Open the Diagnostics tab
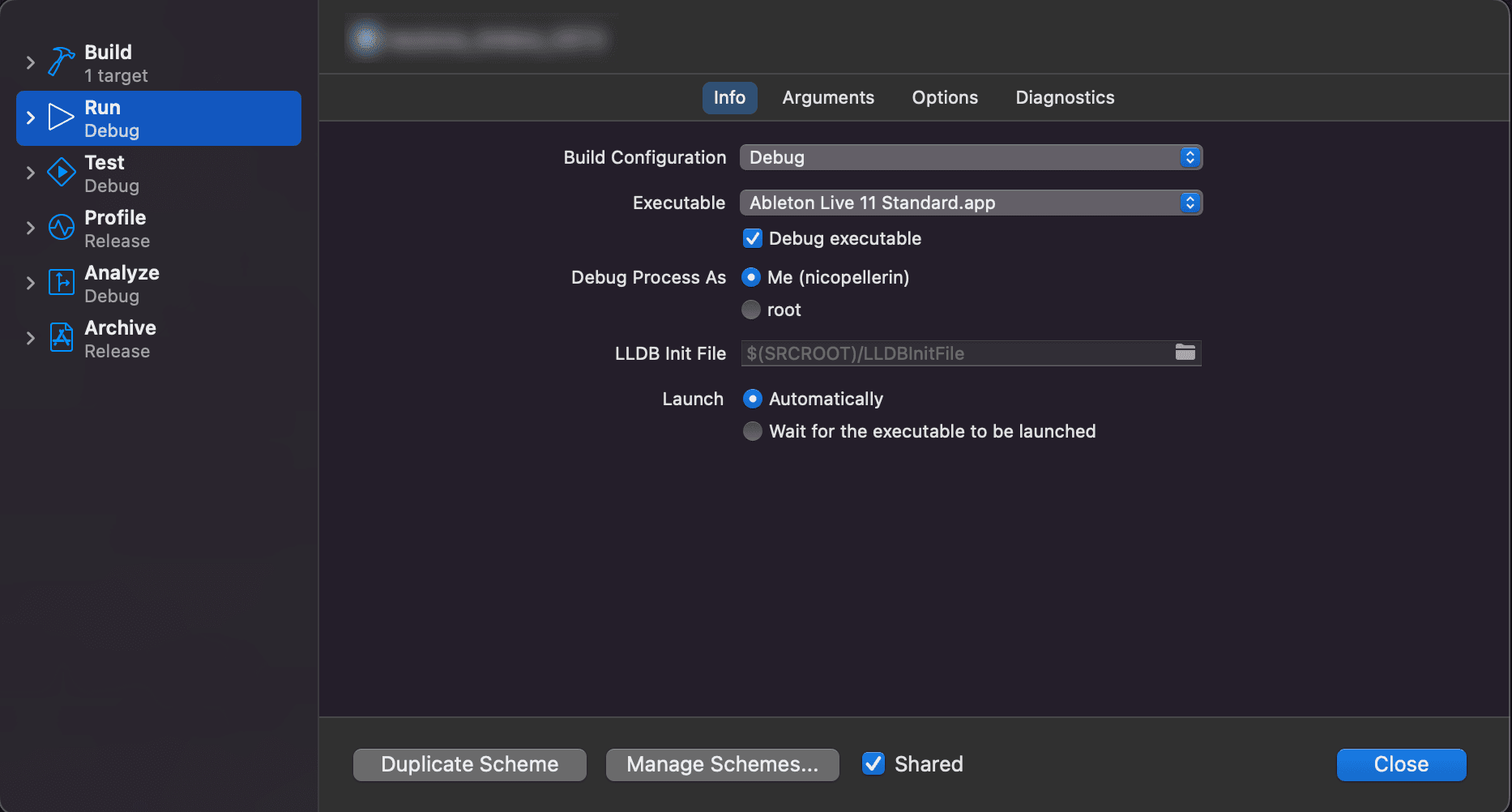1512x812 pixels. pos(1065,98)
